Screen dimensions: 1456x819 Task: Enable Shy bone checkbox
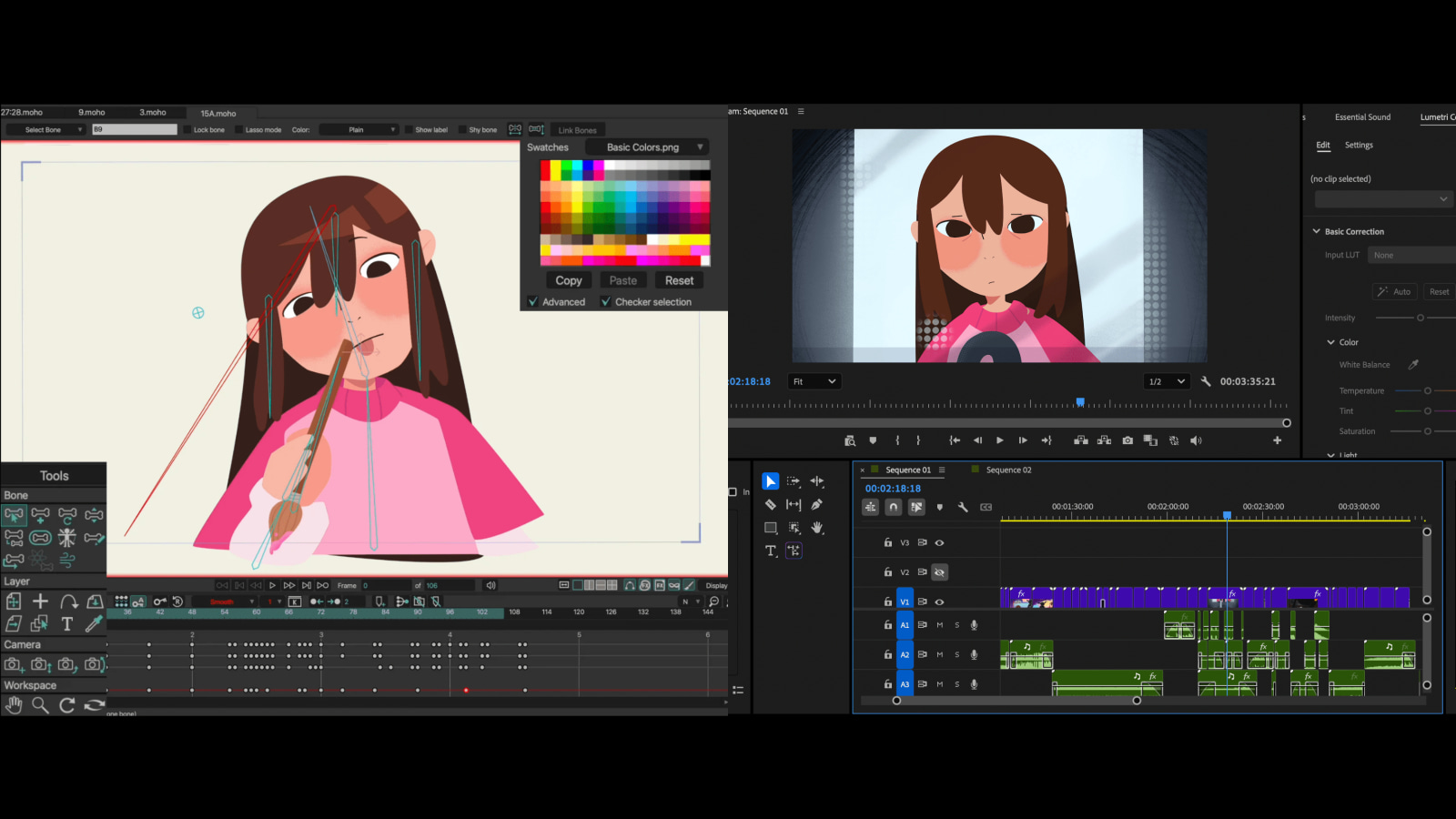coord(462,130)
